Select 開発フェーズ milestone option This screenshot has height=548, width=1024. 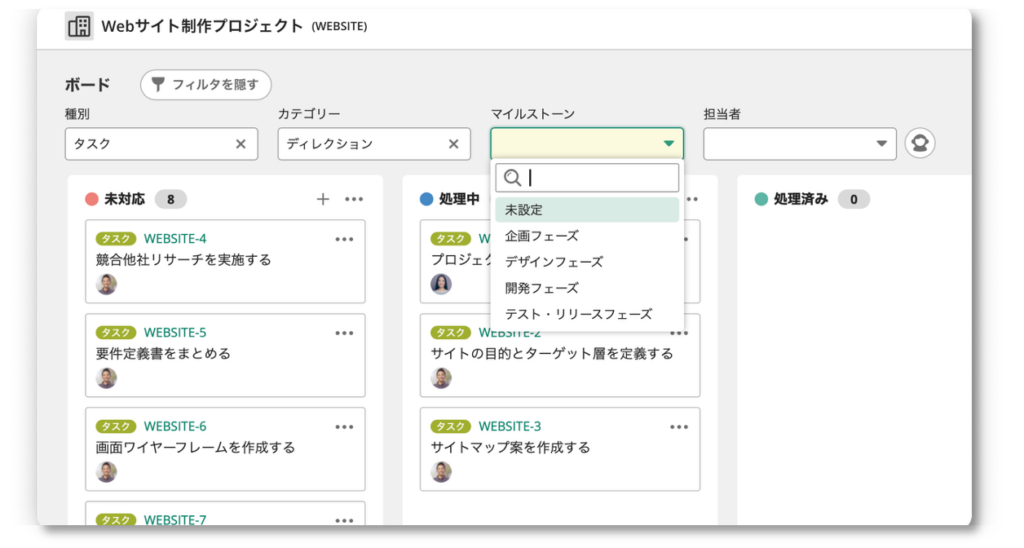coord(587,288)
